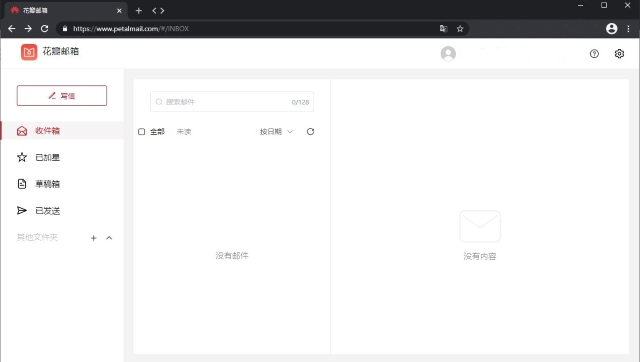Reload the page in browser toolbar

click(x=44, y=29)
